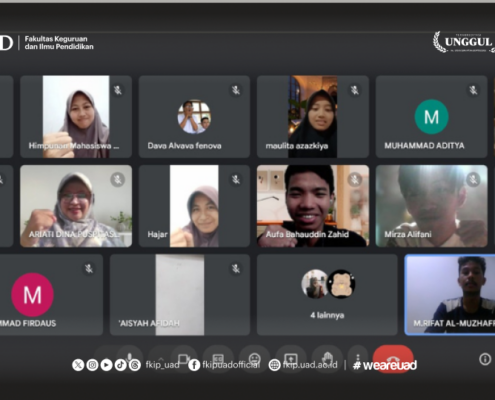Select the Himpunan Mahasiswa video feed
The image size is (495, 400).
tap(76, 117)
